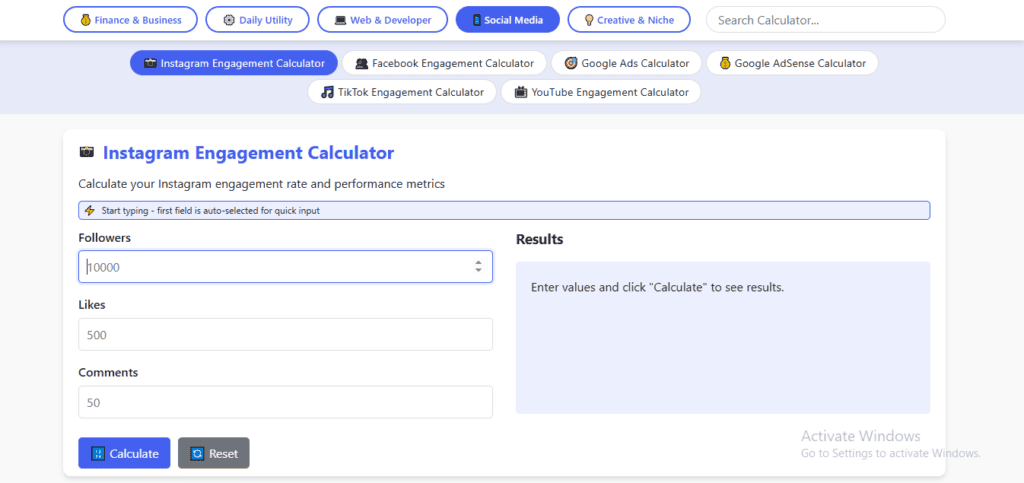Open TikTok Engagement Calculator

402,92
